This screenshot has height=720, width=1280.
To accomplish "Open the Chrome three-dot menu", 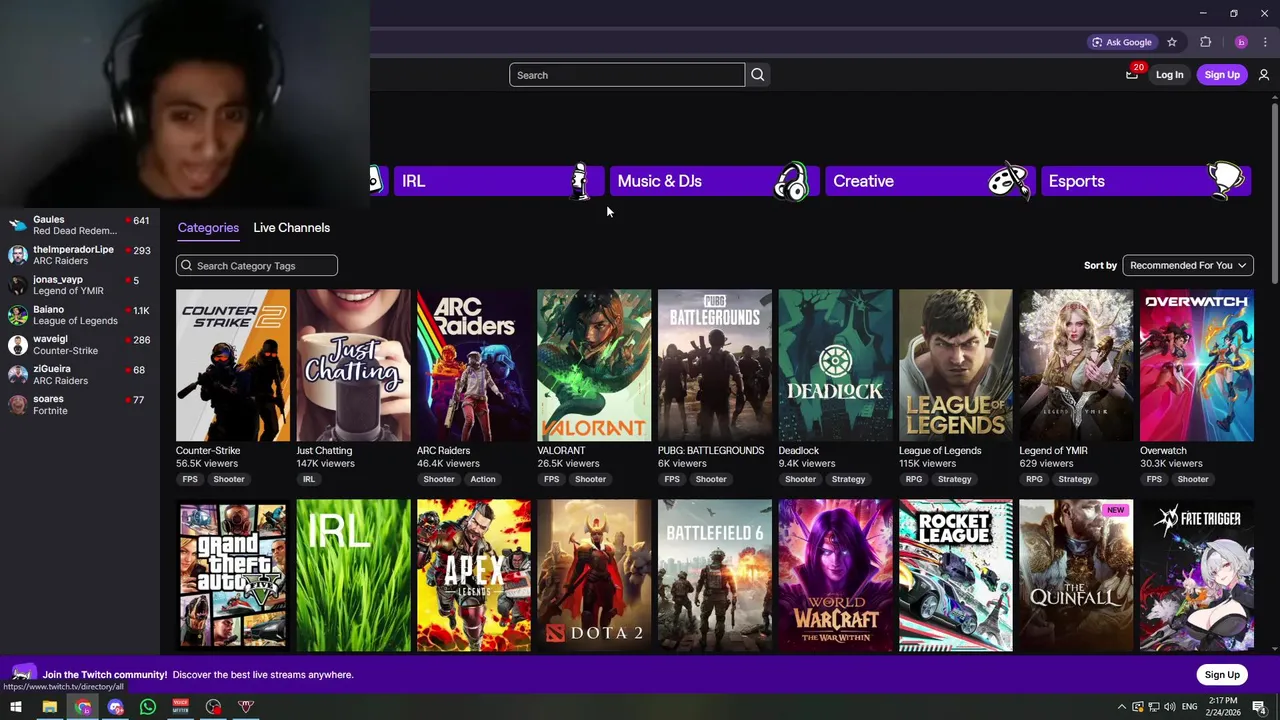I will coord(1265,42).
